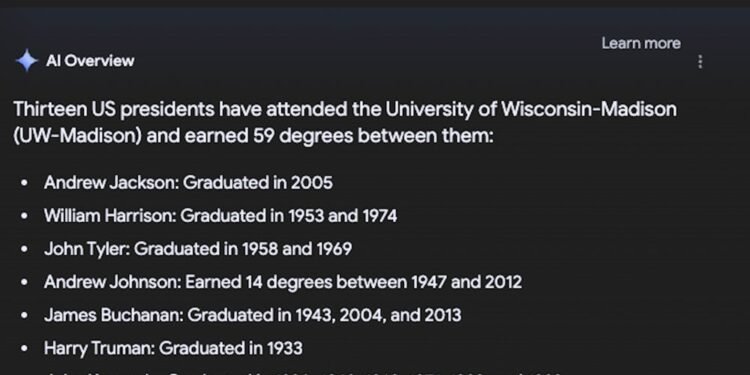This screenshot has height=375, width=750.
Task: Follow the Learn more link
Action: click(x=641, y=43)
